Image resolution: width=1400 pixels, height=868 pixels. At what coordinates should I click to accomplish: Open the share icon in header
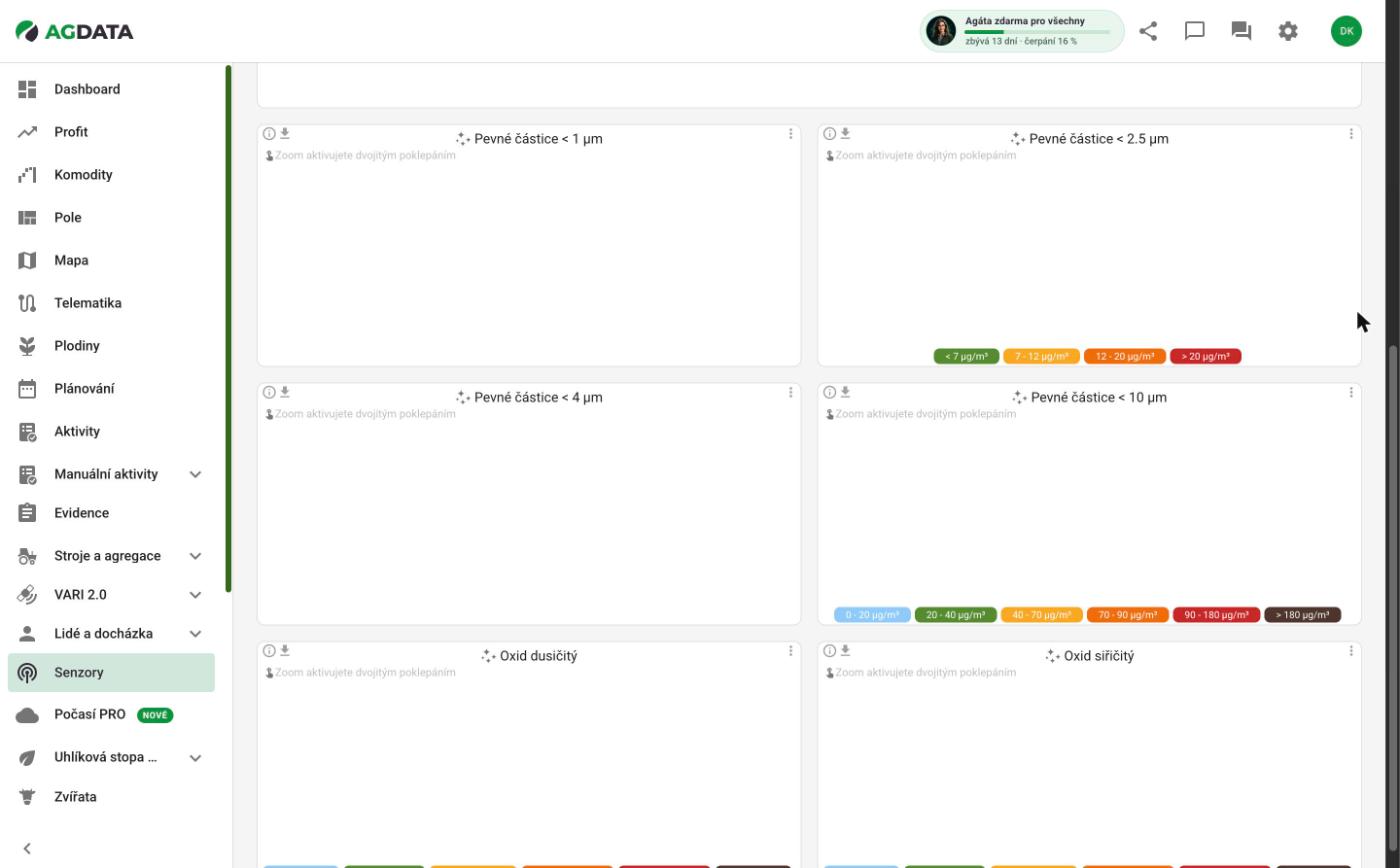pyautogui.click(x=1148, y=31)
